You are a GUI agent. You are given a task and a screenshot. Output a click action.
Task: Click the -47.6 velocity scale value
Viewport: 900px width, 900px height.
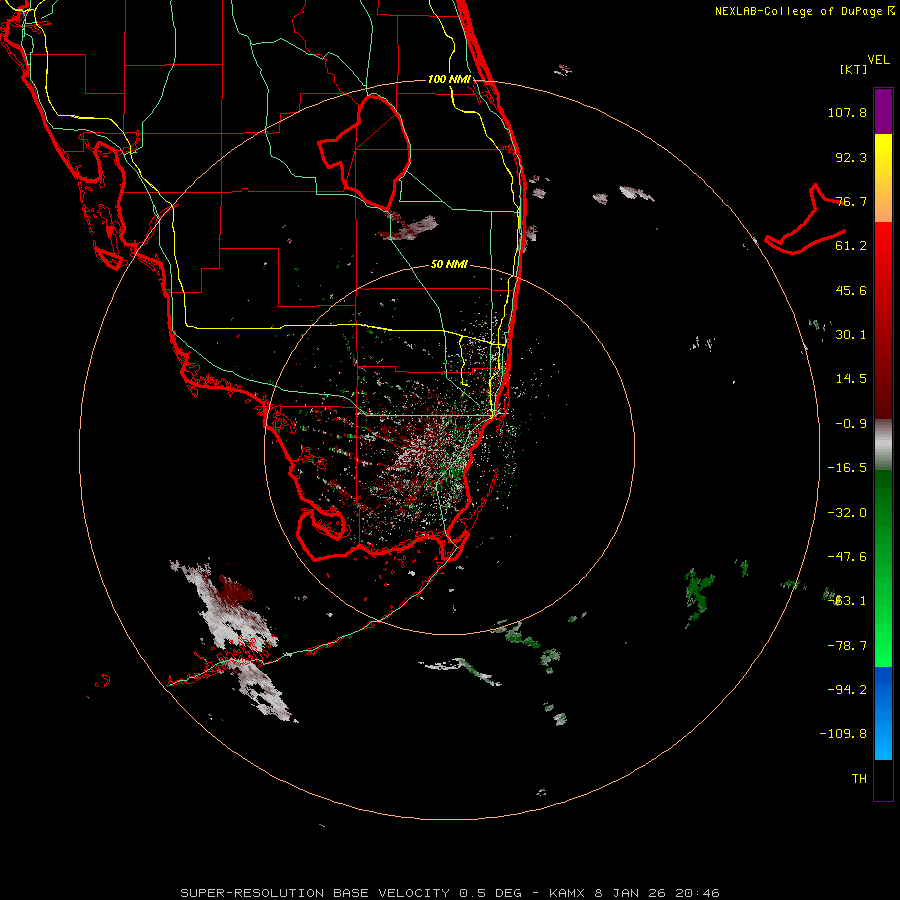tap(847, 557)
